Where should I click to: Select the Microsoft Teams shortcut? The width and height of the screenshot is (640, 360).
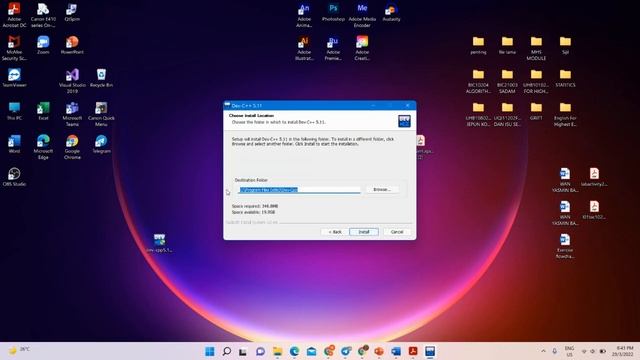pyautogui.click(x=72, y=113)
